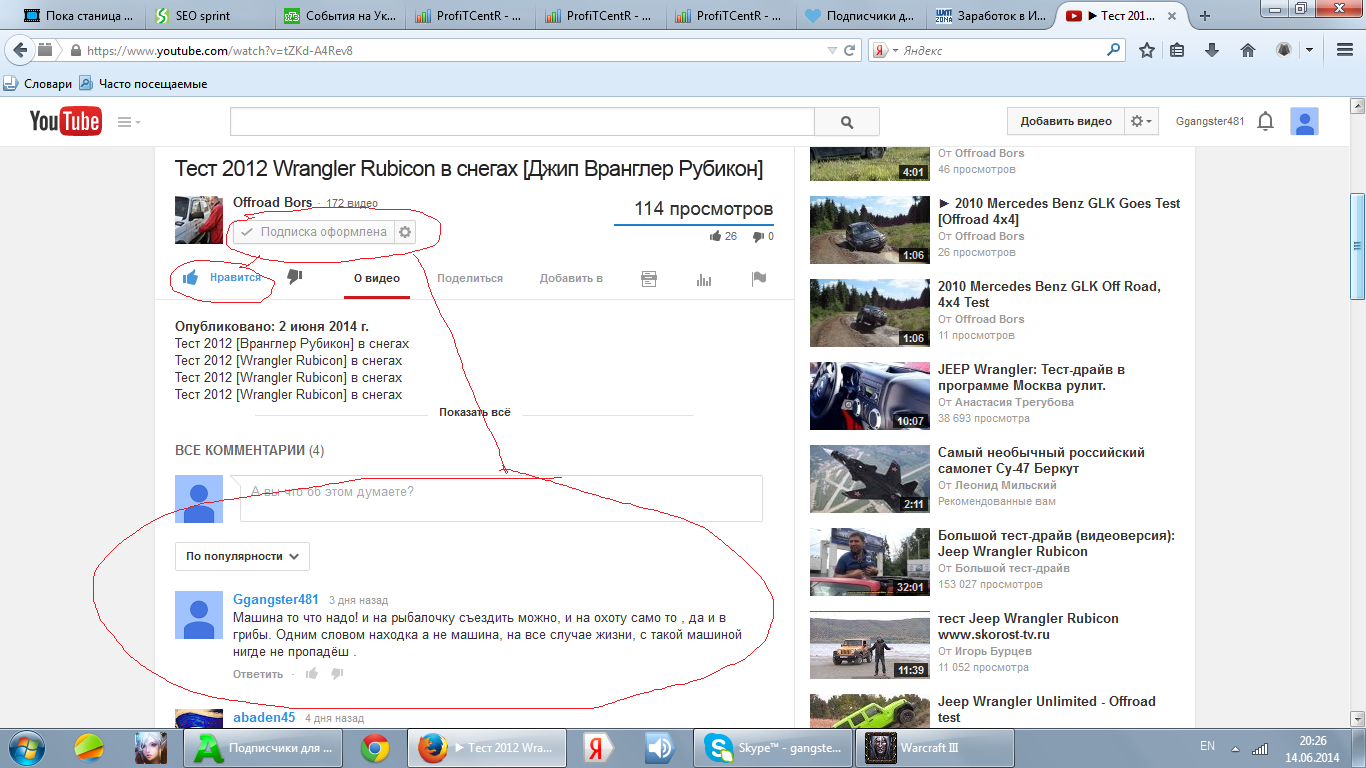Screen dimensions: 1366x768
Task: Click the reload page icon
Action: (850, 50)
